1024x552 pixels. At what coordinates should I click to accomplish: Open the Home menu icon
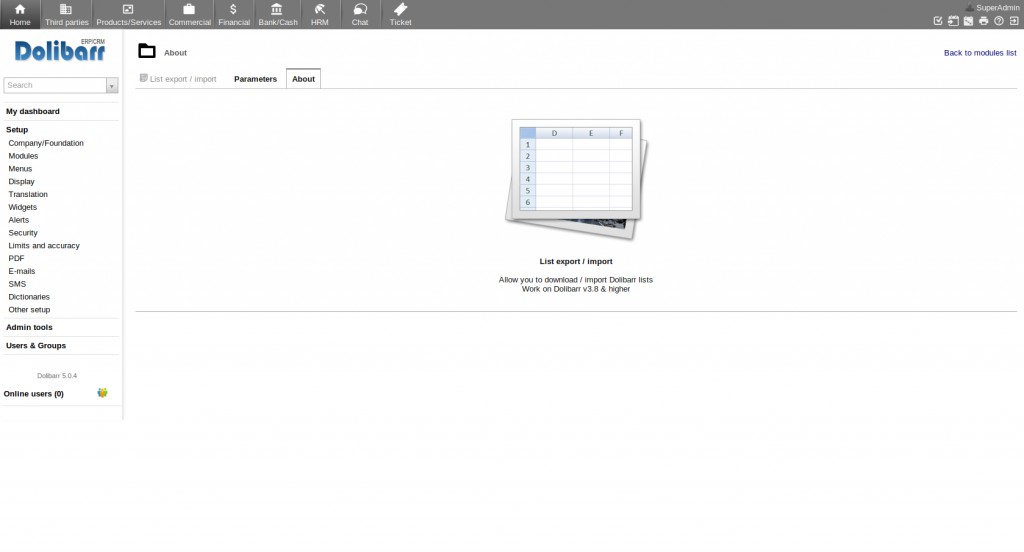point(20,14)
